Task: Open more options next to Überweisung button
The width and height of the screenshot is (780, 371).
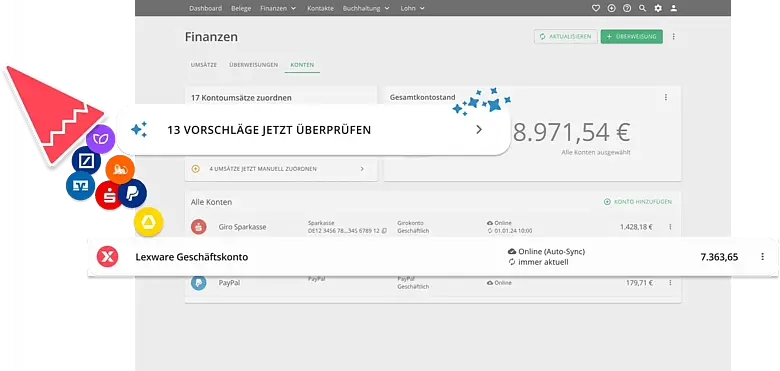Action: click(674, 37)
